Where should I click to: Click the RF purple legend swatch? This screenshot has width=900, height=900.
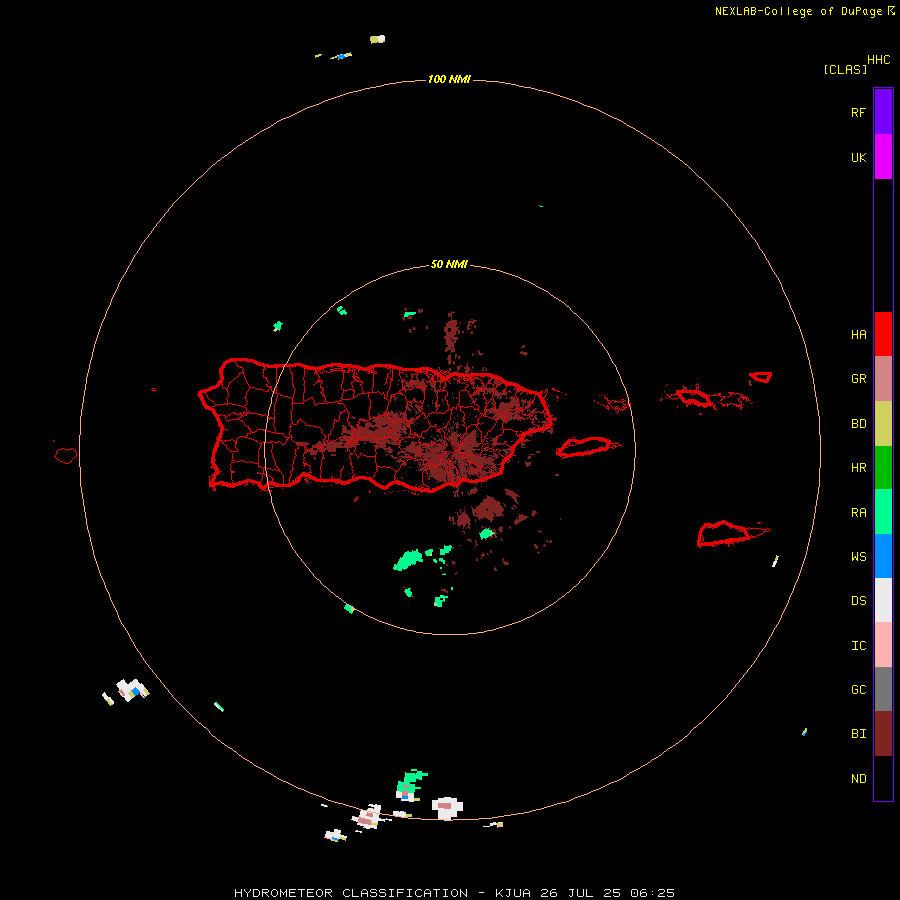[x=883, y=111]
